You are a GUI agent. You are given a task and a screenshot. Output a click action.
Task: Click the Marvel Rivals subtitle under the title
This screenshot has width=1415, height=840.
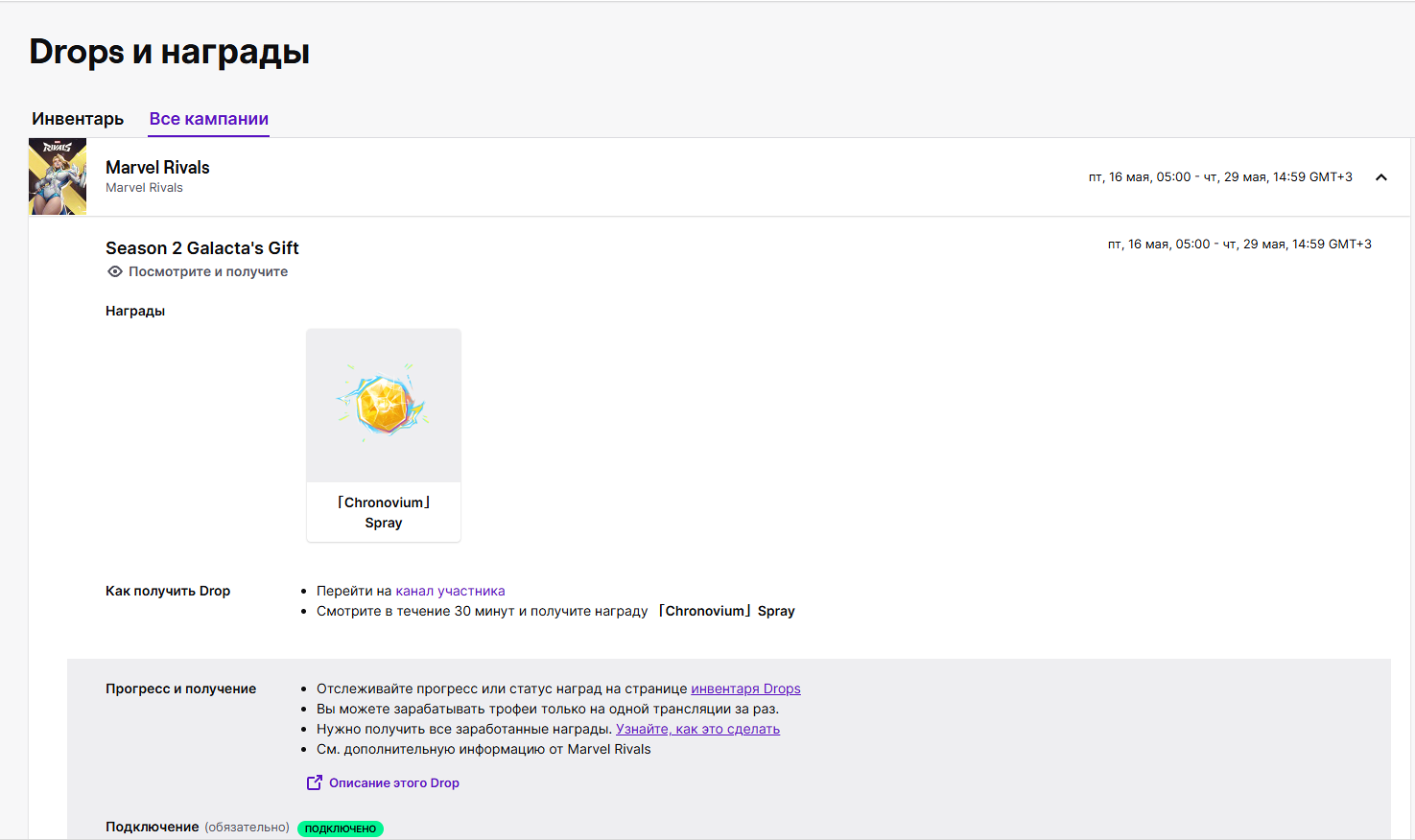(x=144, y=188)
